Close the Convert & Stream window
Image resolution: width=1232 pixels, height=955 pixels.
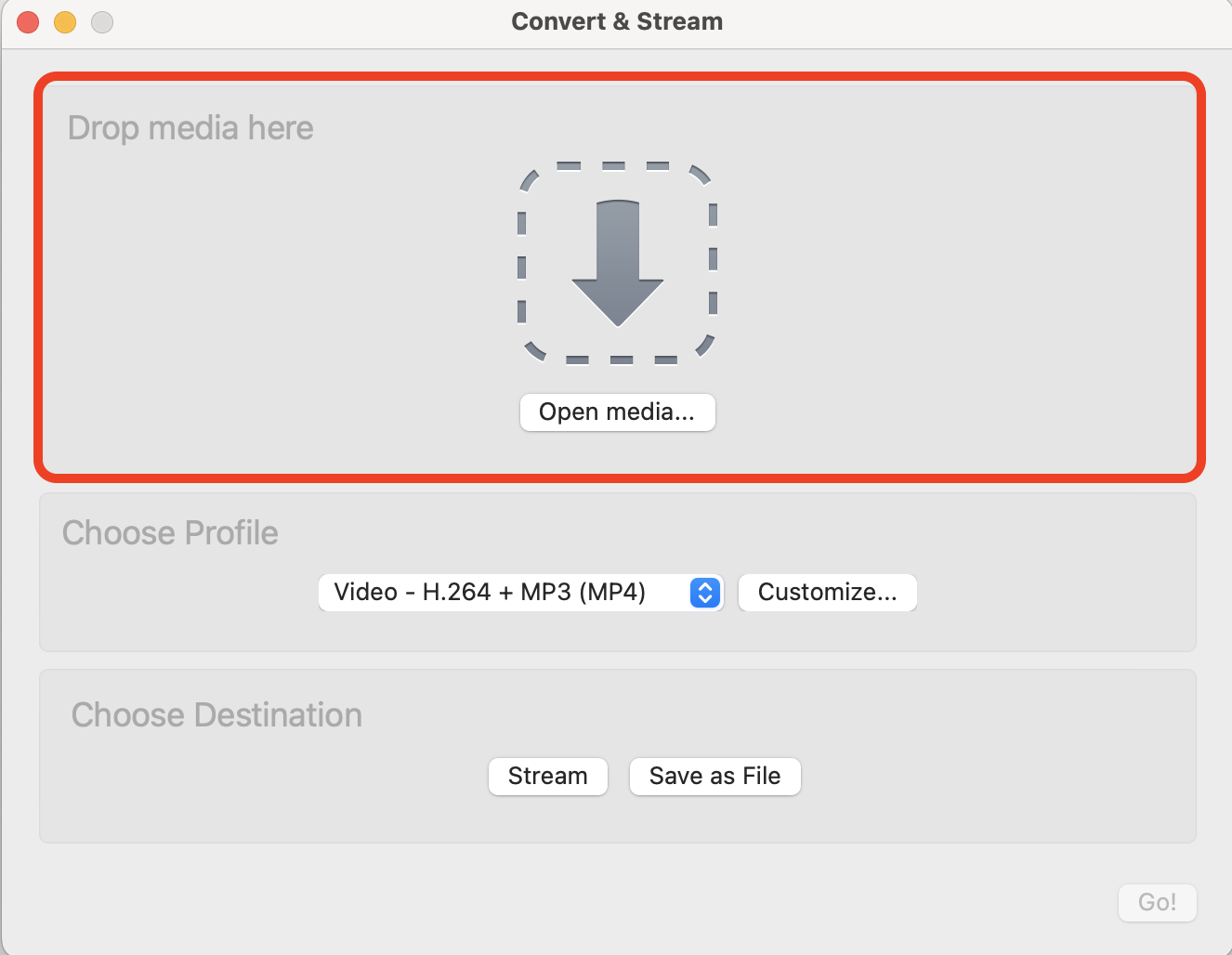coord(27,21)
